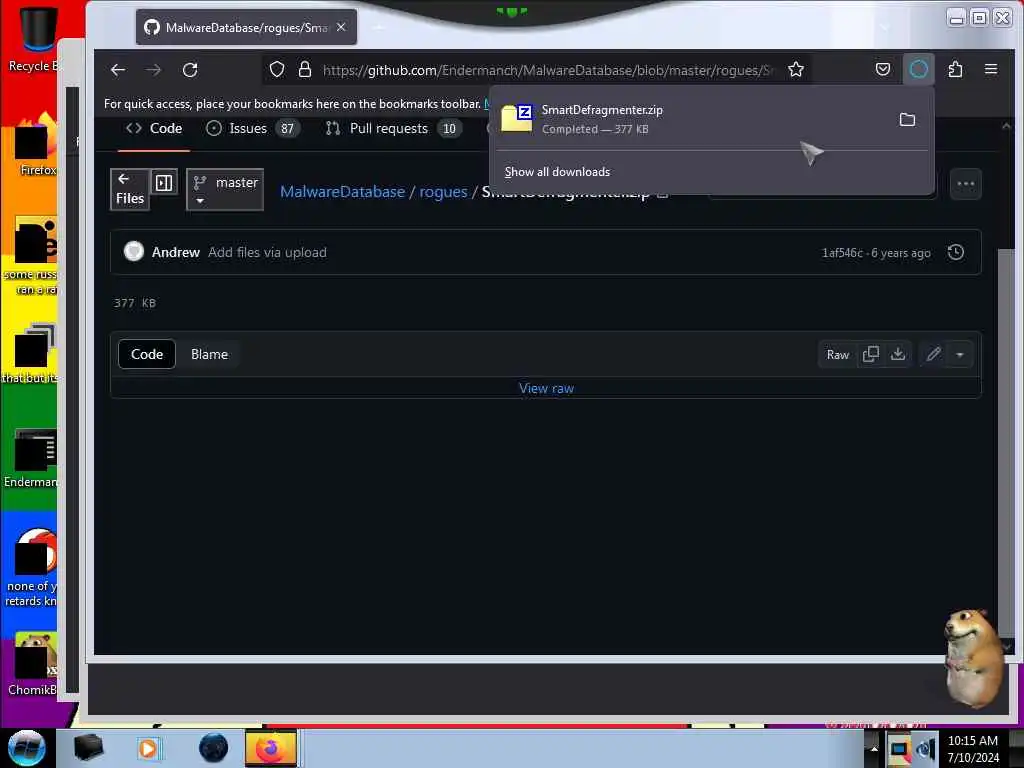Open the dark globe taskbar icon
The width and height of the screenshot is (1024, 768).
coord(213,748)
